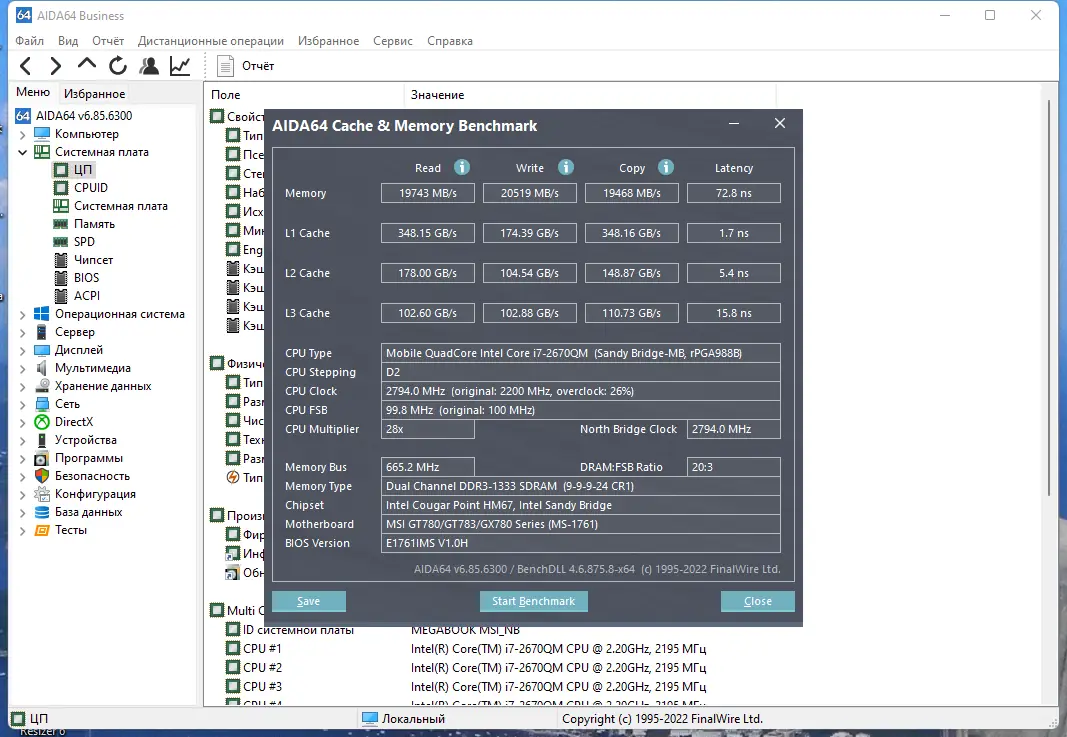Expand the Компьютер tree node
Image resolution: width=1067 pixels, height=737 pixels.
[x=22, y=135]
